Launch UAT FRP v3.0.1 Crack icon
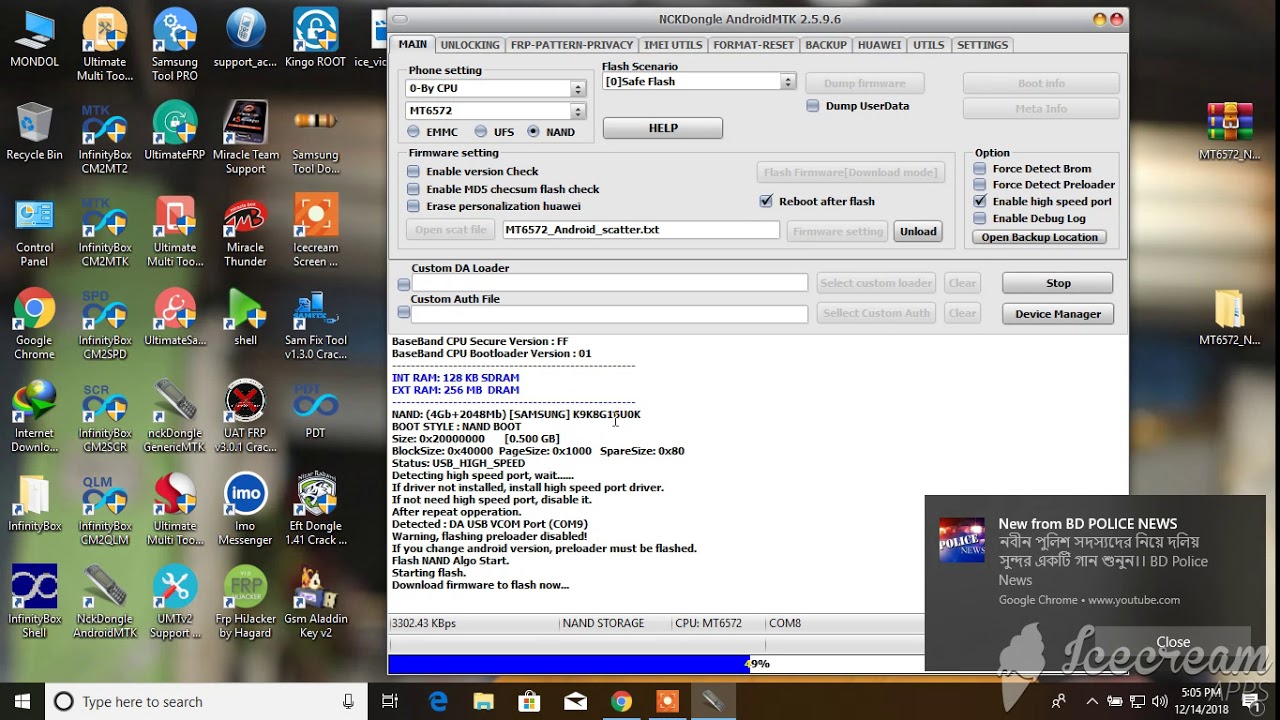Screen dimensions: 1280x720 (245, 418)
